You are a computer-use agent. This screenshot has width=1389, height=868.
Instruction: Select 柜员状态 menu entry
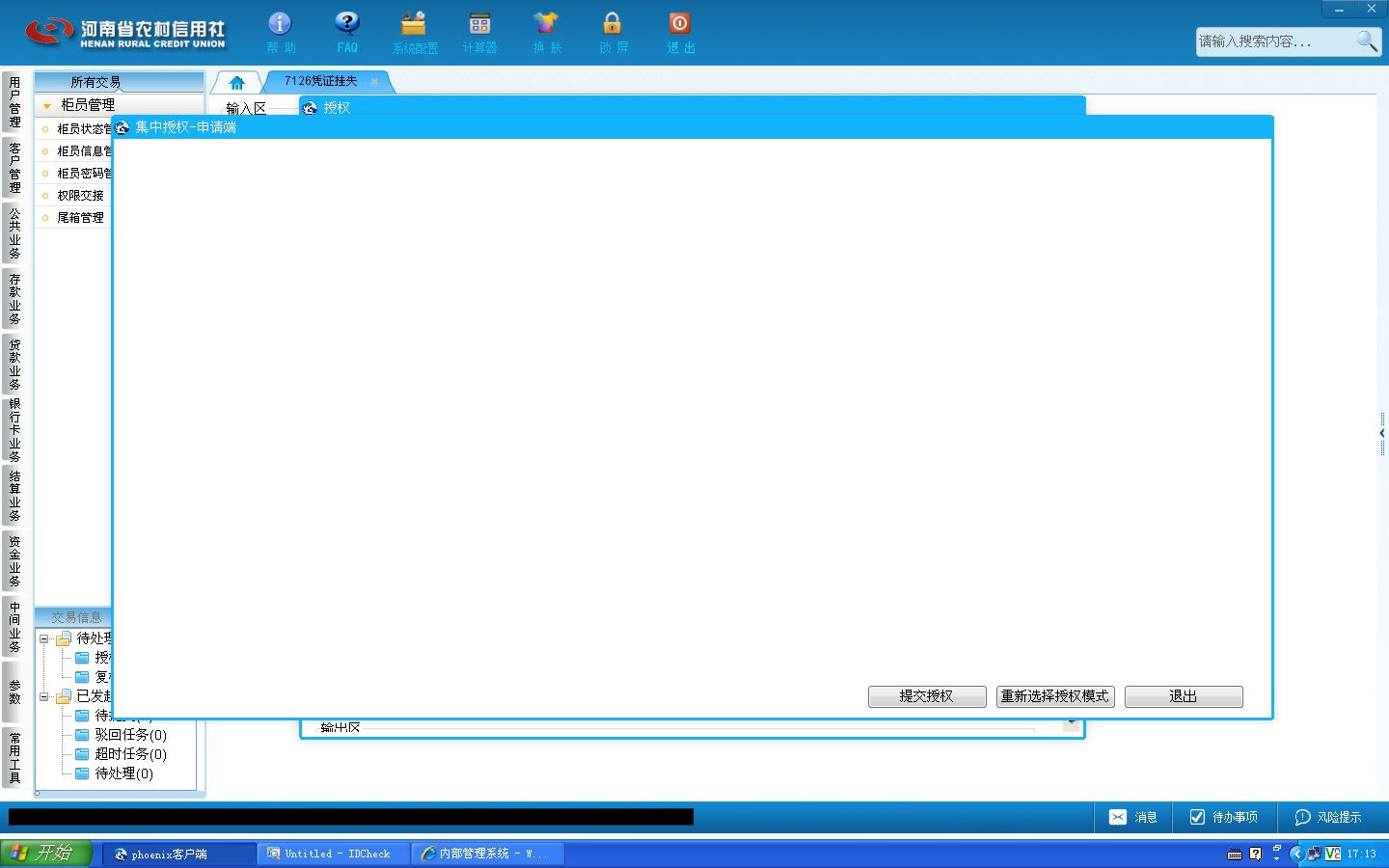coord(83,128)
